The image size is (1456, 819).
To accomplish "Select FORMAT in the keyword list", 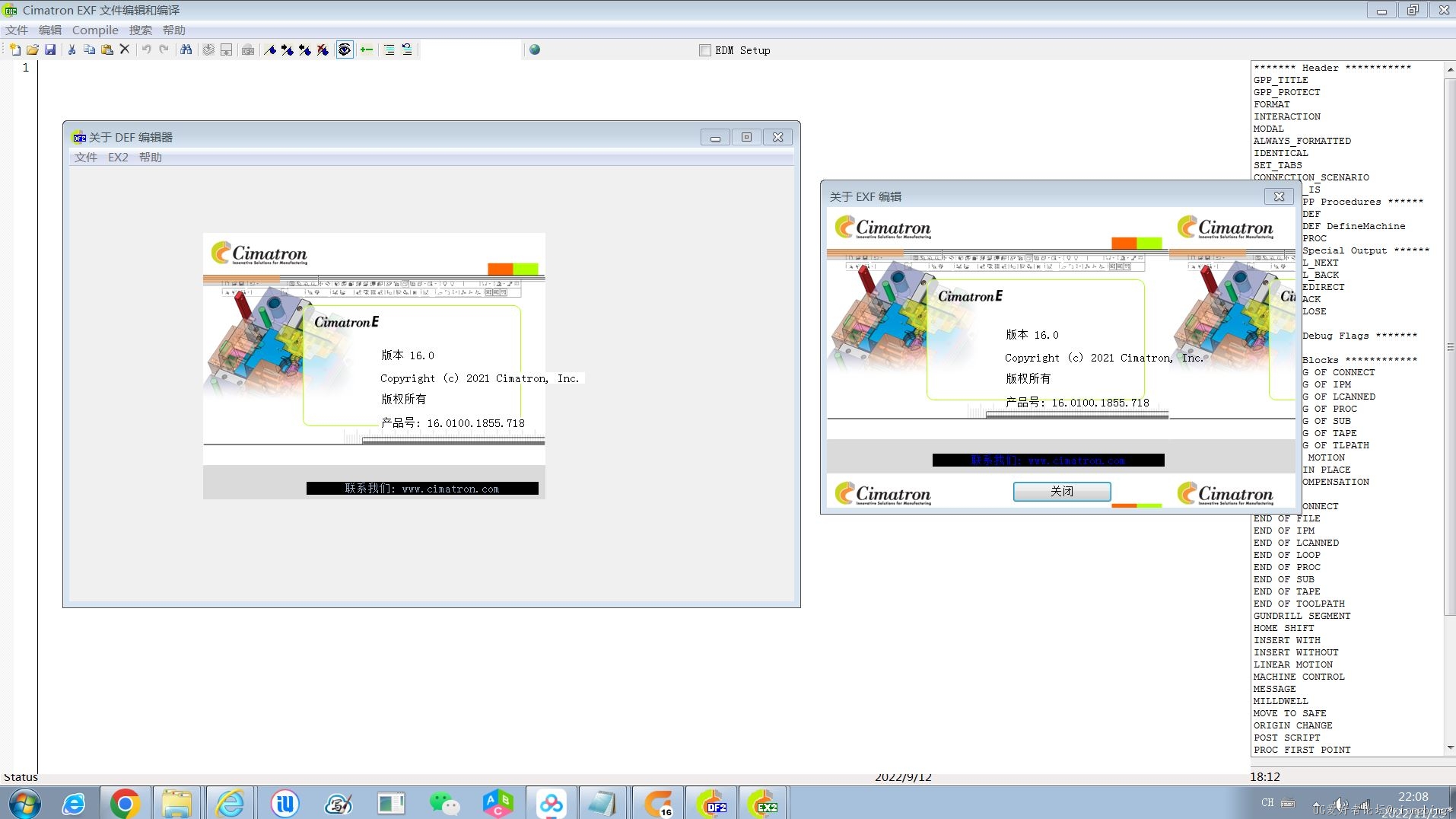I will pos(1272,104).
